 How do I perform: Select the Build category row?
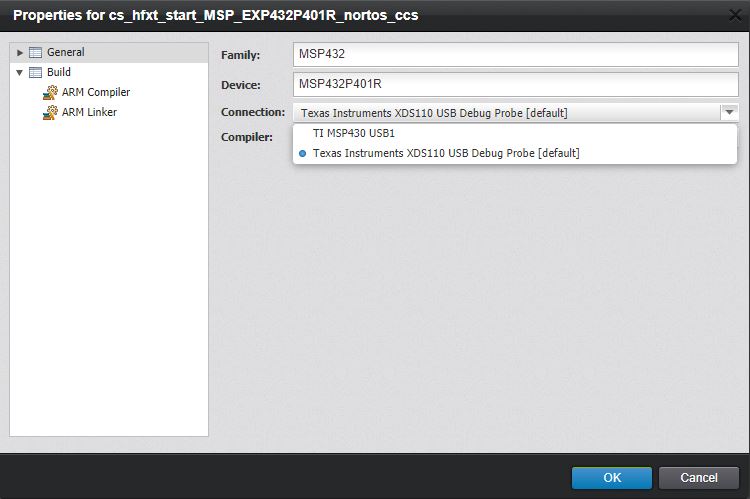[109, 72]
